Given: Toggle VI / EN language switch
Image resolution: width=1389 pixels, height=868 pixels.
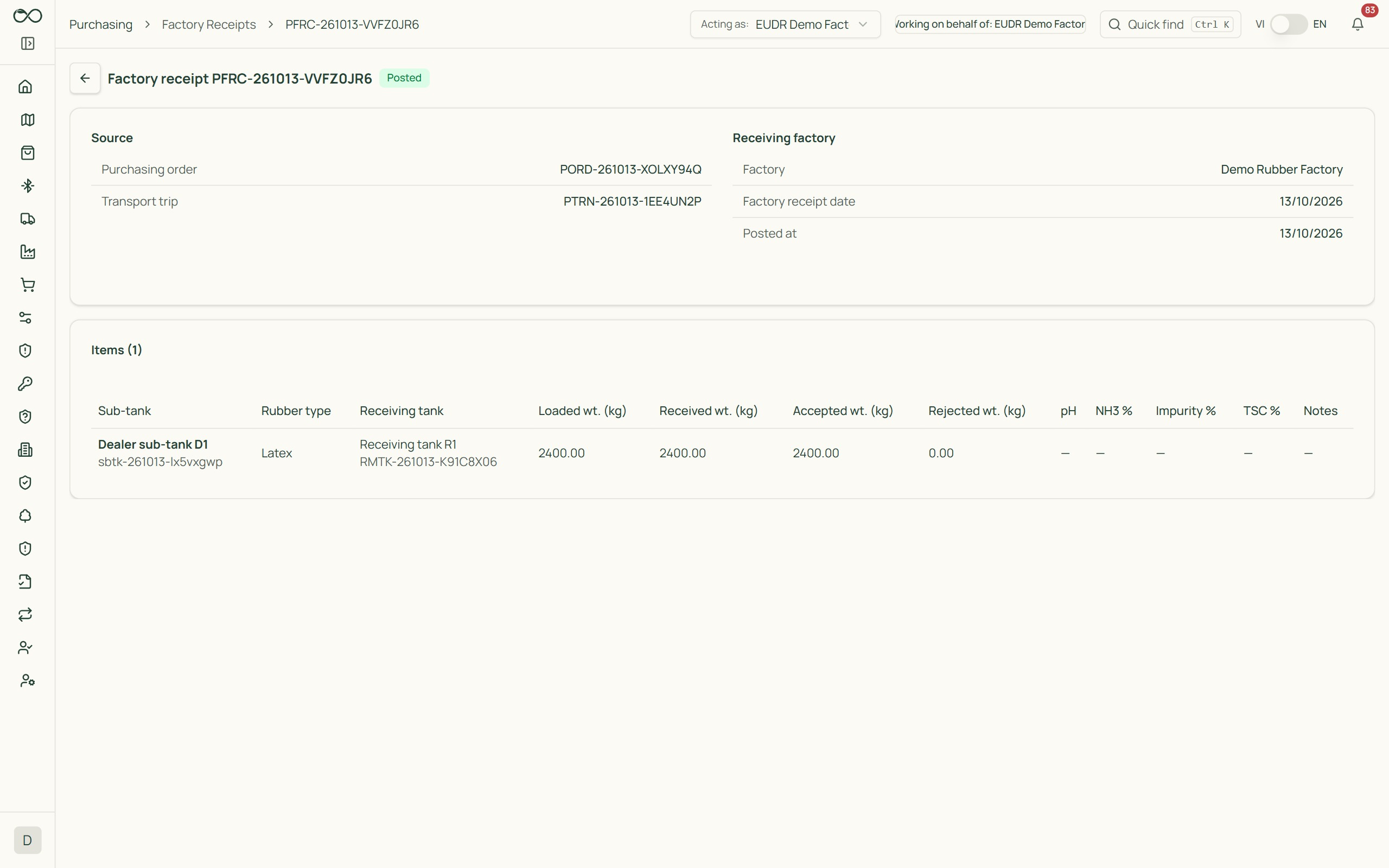Looking at the screenshot, I should 1289,24.
